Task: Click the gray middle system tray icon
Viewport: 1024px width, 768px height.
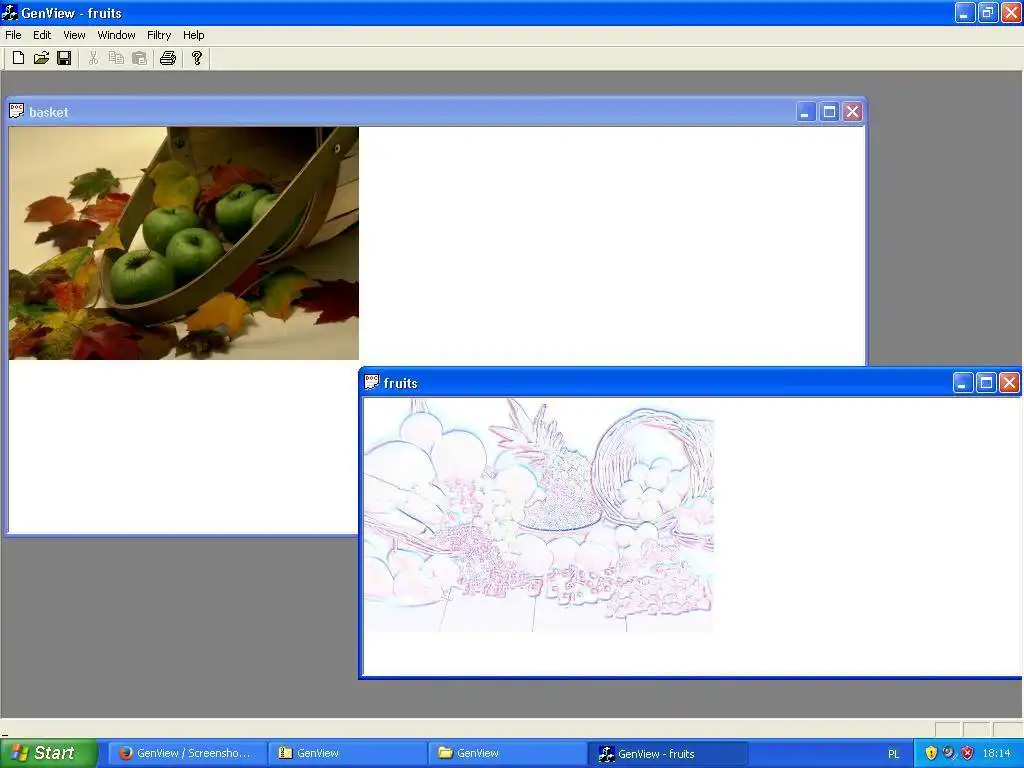Action: (x=949, y=753)
